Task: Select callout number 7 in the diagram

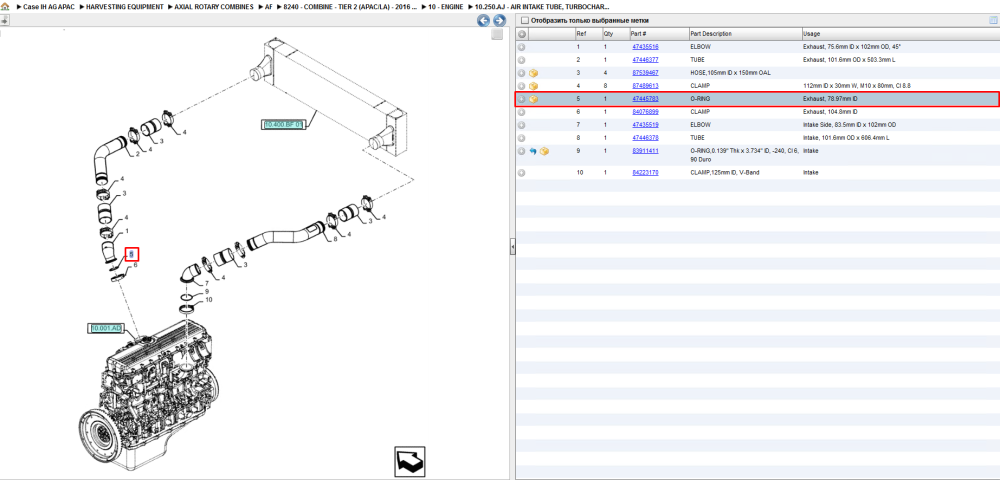Action: tap(206, 284)
